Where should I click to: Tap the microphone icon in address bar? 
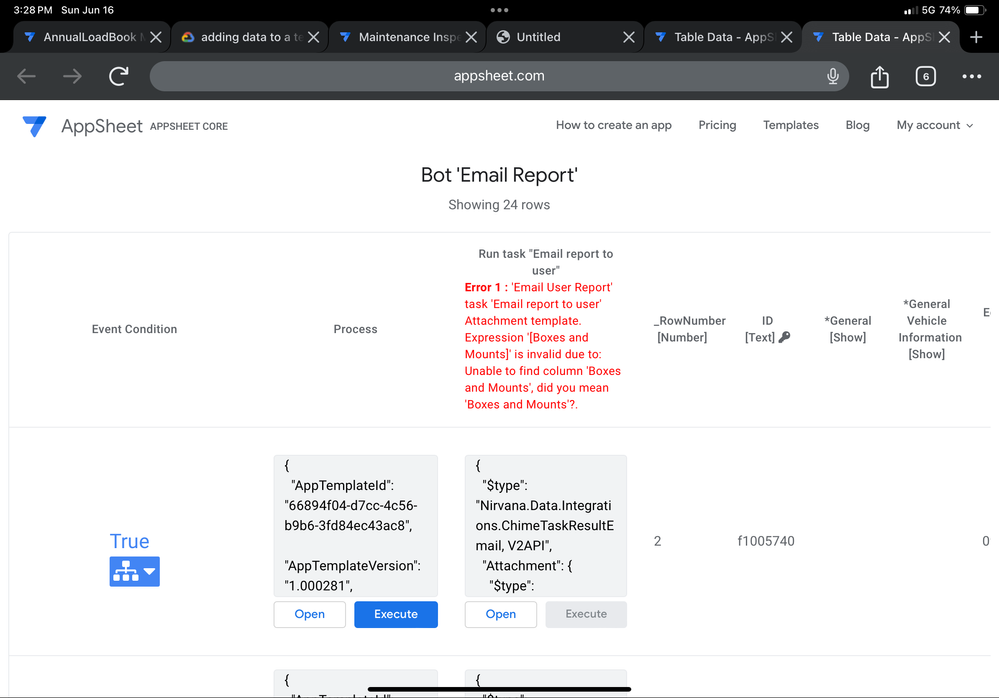832,76
